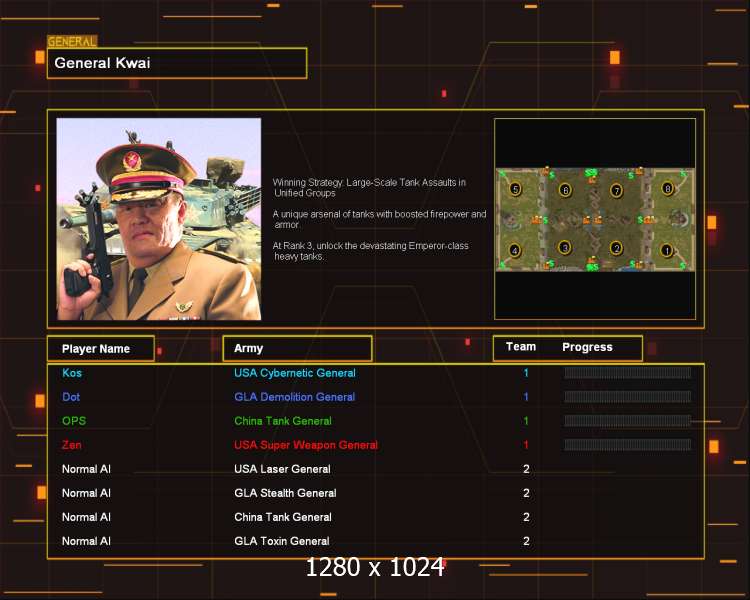Viewport: 750px width, 600px height.
Task: Click the USA Cybernetic General army entry
Action: pyautogui.click(x=295, y=373)
